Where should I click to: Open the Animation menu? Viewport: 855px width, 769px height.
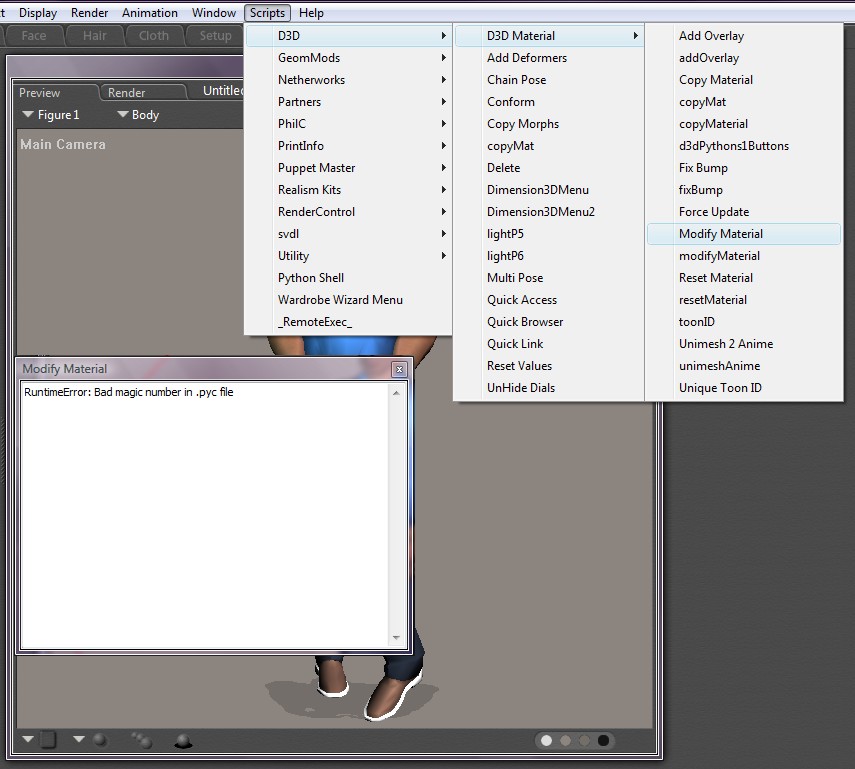point(150,13)
